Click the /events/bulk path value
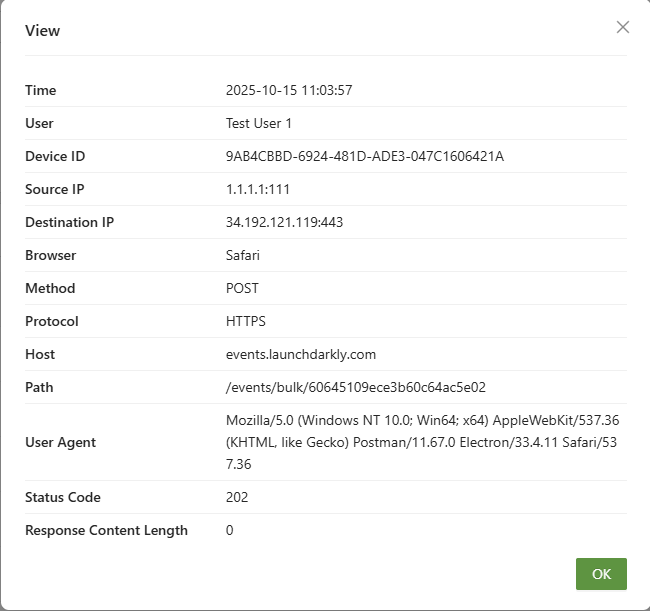650x611 pixels. tap(356, 387)
